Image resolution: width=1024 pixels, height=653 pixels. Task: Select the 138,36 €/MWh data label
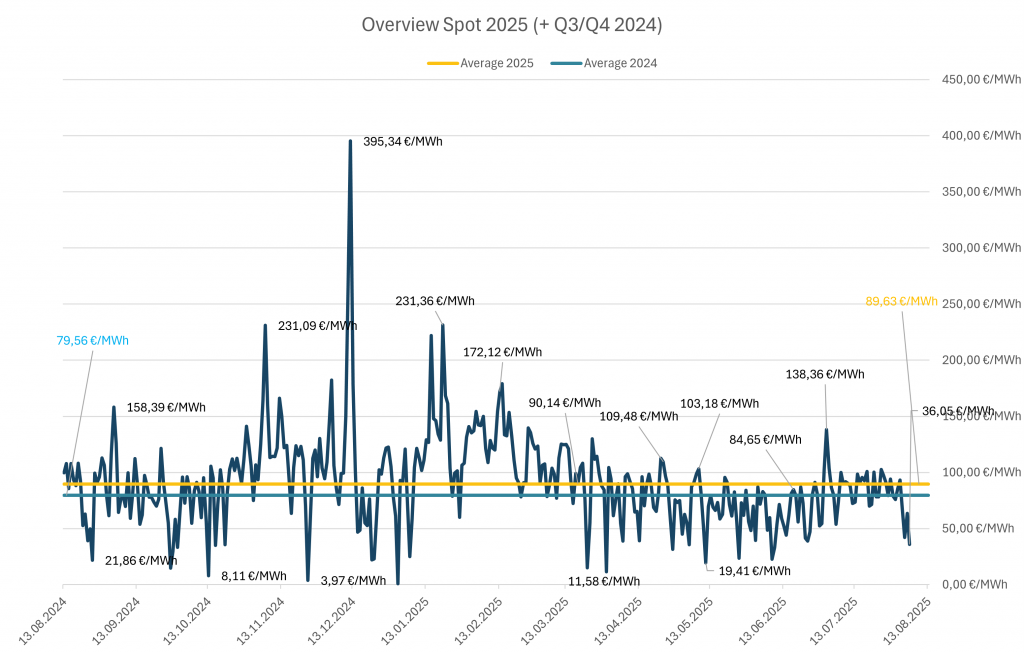(825, 374)
